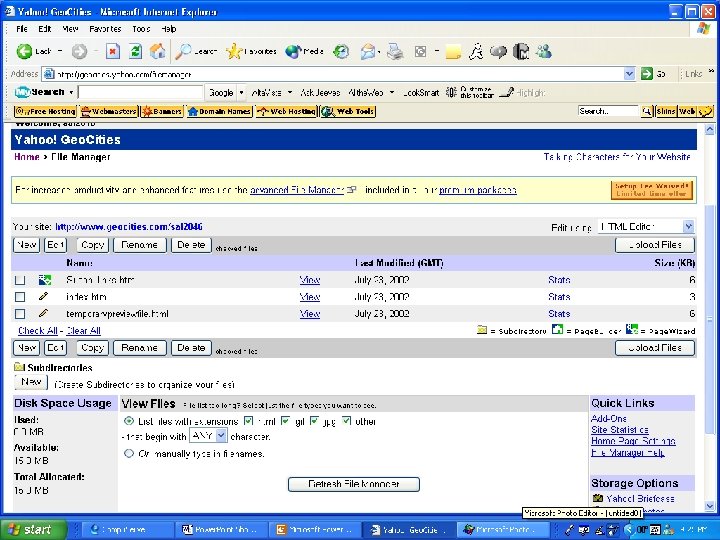This screenshot has height=540, width=720.
Task: Open the Edit menu
Action: [45, 29]
